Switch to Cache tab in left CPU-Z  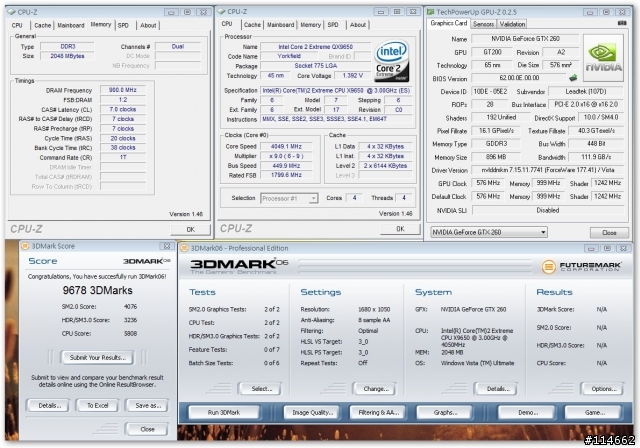point(42,25)
